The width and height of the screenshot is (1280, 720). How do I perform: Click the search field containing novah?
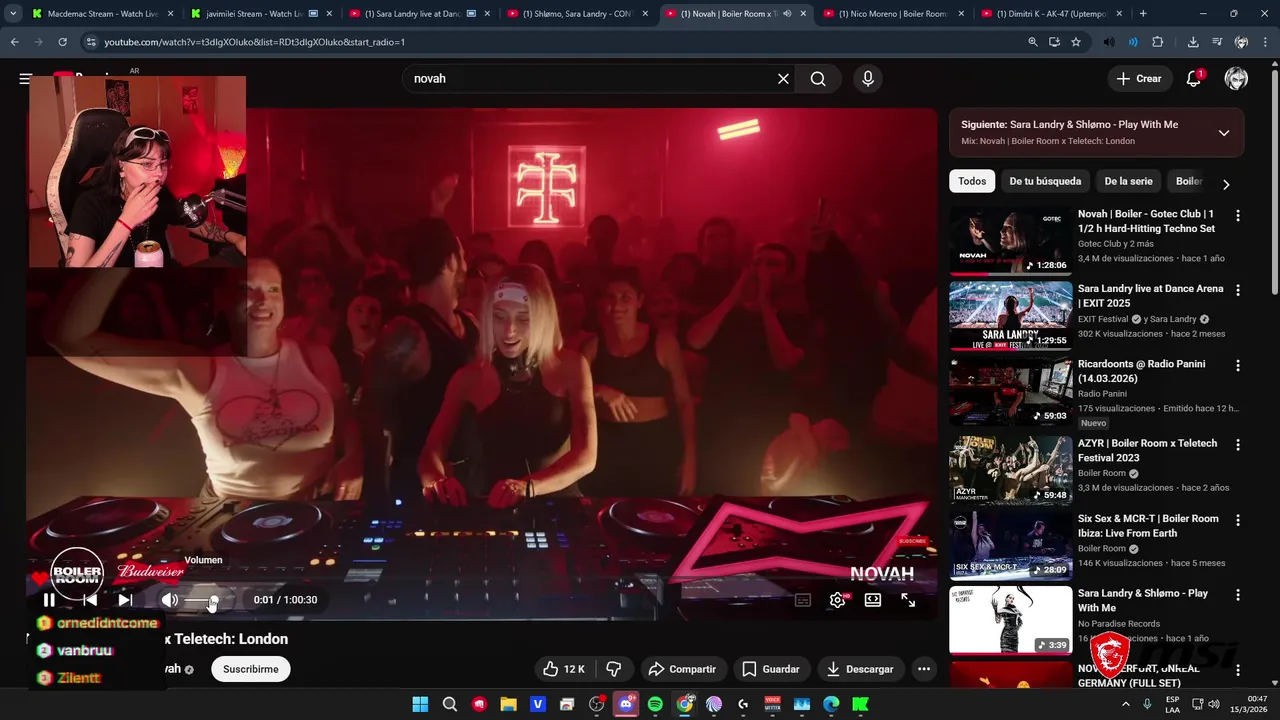coord(590,79)
